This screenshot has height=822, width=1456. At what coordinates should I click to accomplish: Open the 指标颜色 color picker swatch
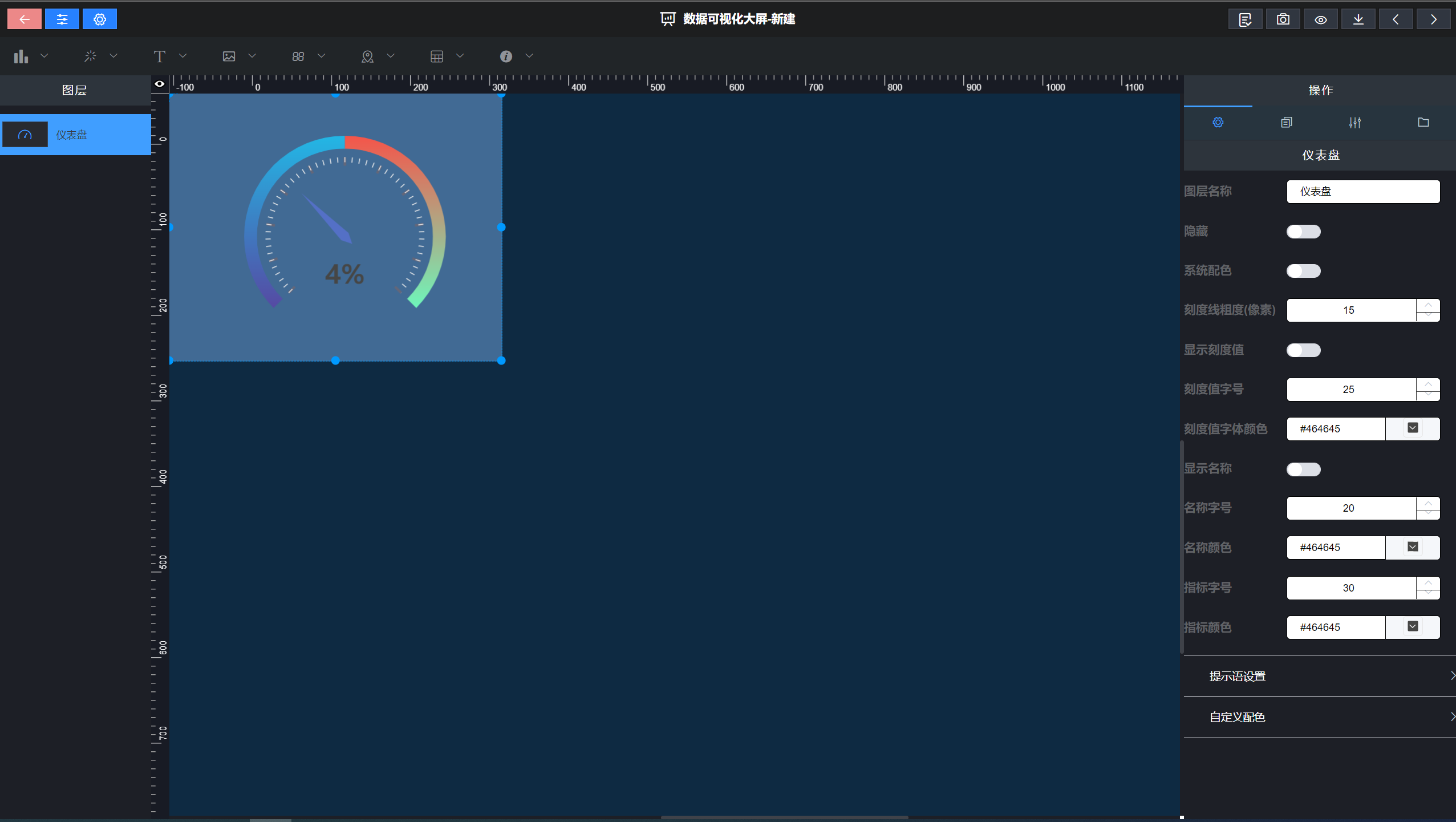(x=1413, y=626)
